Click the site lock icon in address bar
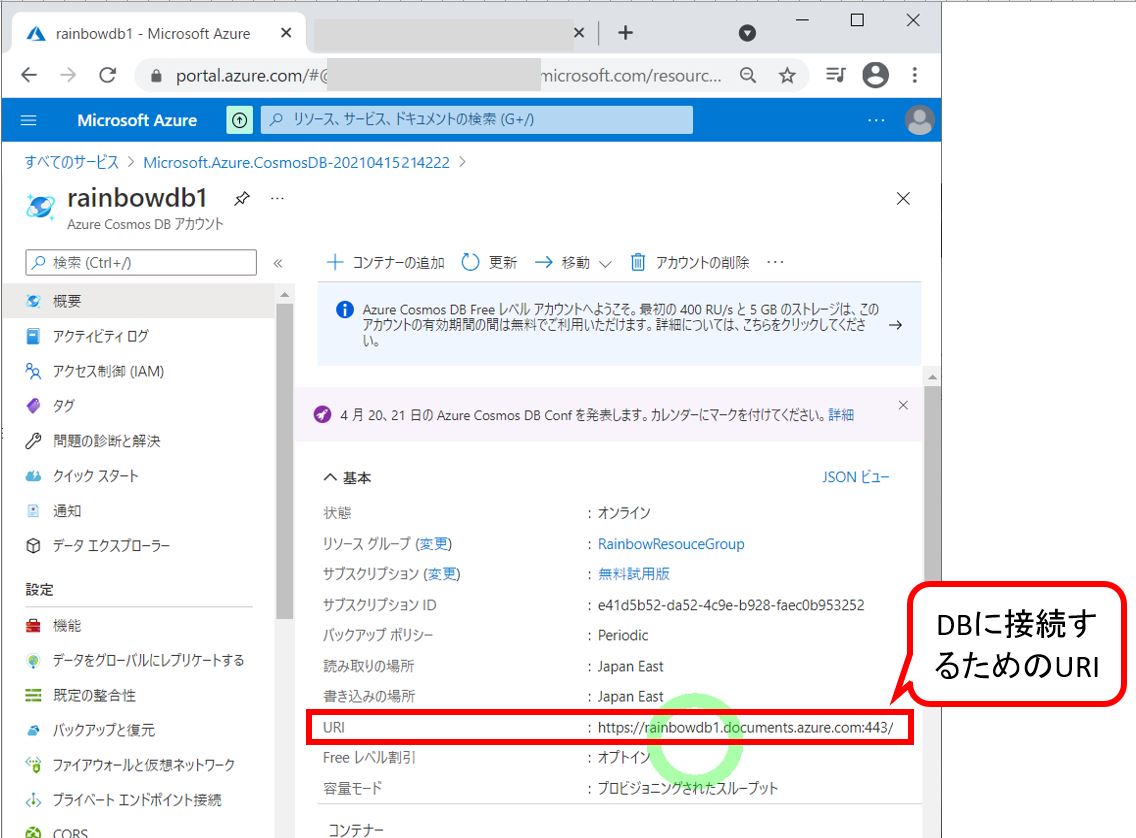This screenshot has width=1136, height=838. [x=156, y=75]
